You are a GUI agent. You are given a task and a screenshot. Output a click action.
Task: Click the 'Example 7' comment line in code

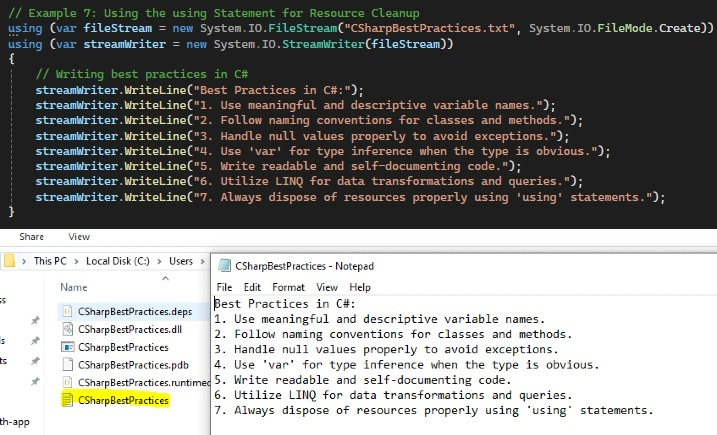point(214,13)
